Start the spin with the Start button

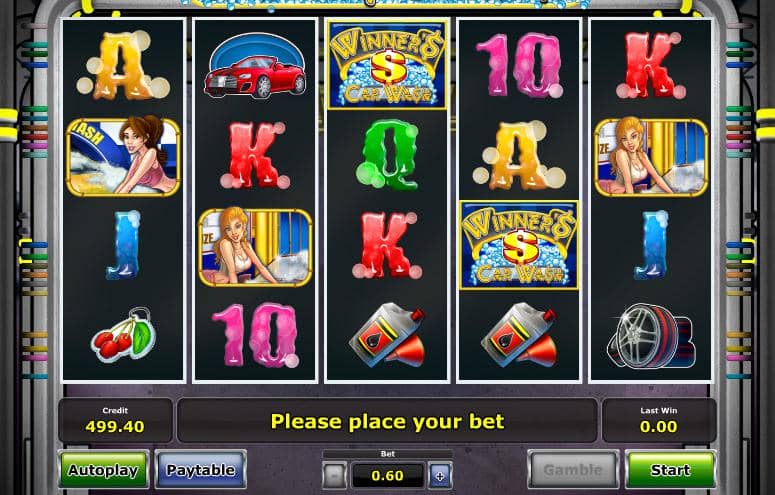(670, 470)
